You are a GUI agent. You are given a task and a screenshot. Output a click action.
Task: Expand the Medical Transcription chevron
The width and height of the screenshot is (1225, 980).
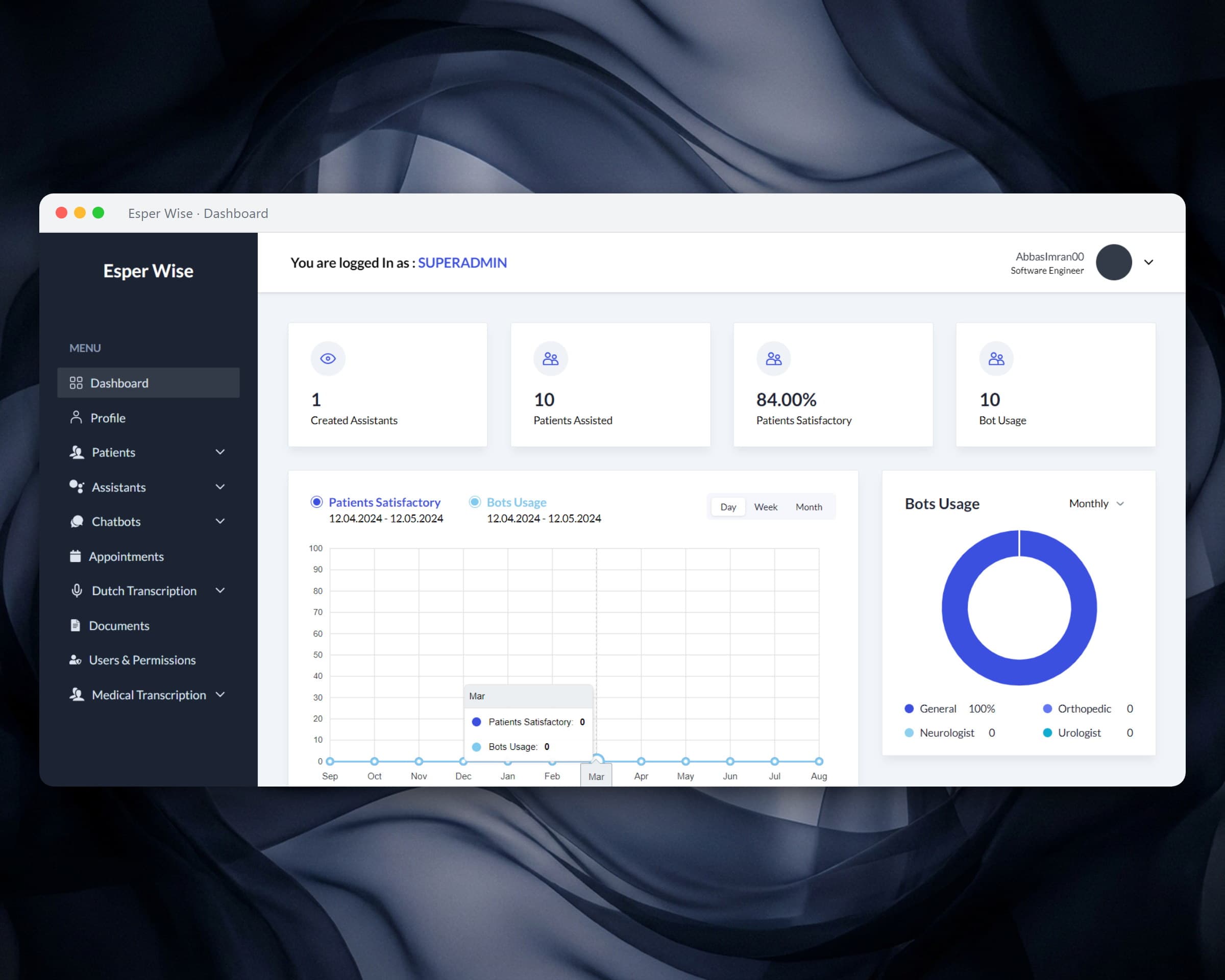click(x=220, y=694)
